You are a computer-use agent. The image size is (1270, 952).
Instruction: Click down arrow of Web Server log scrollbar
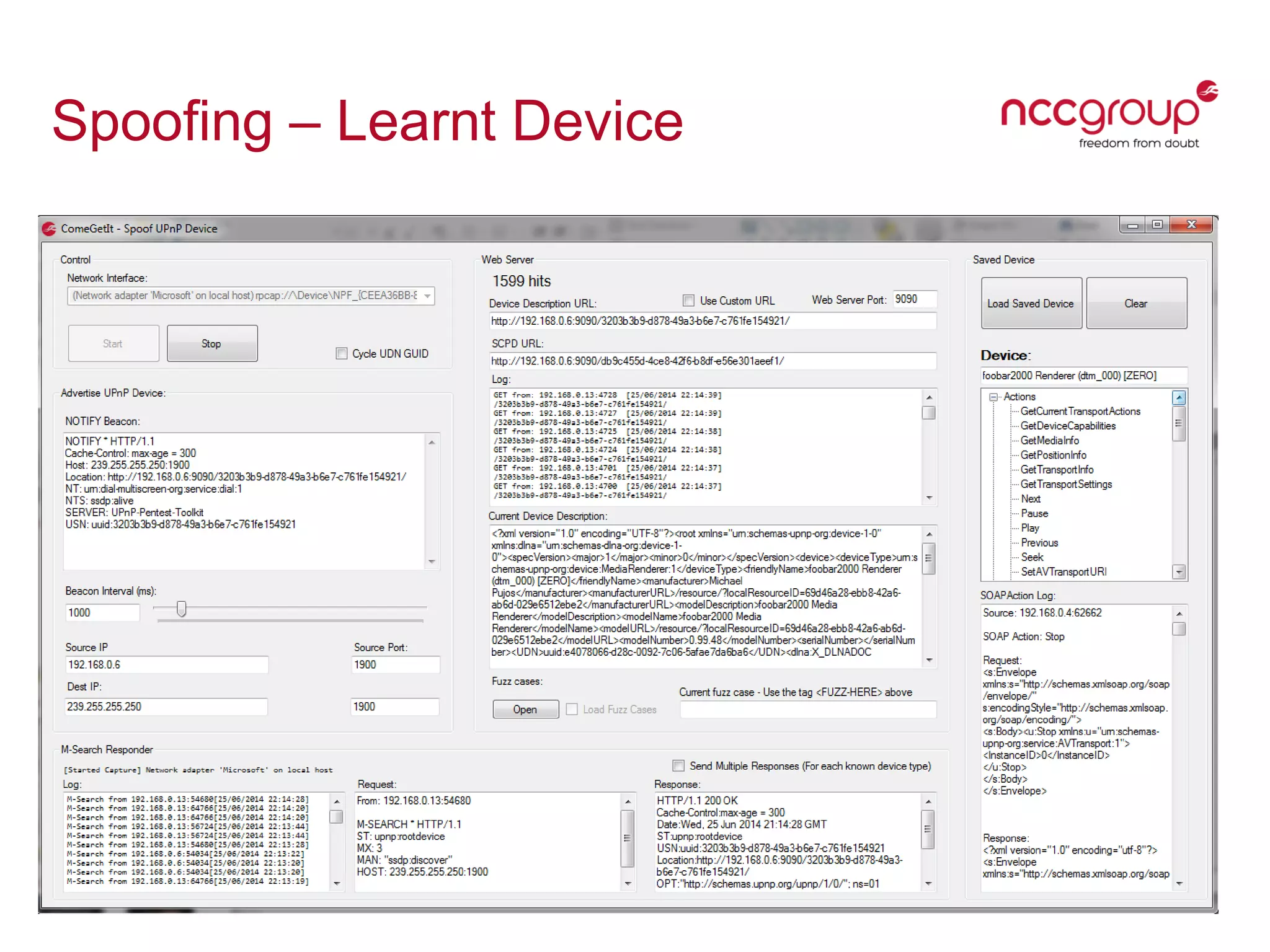(x=929, y=498)
